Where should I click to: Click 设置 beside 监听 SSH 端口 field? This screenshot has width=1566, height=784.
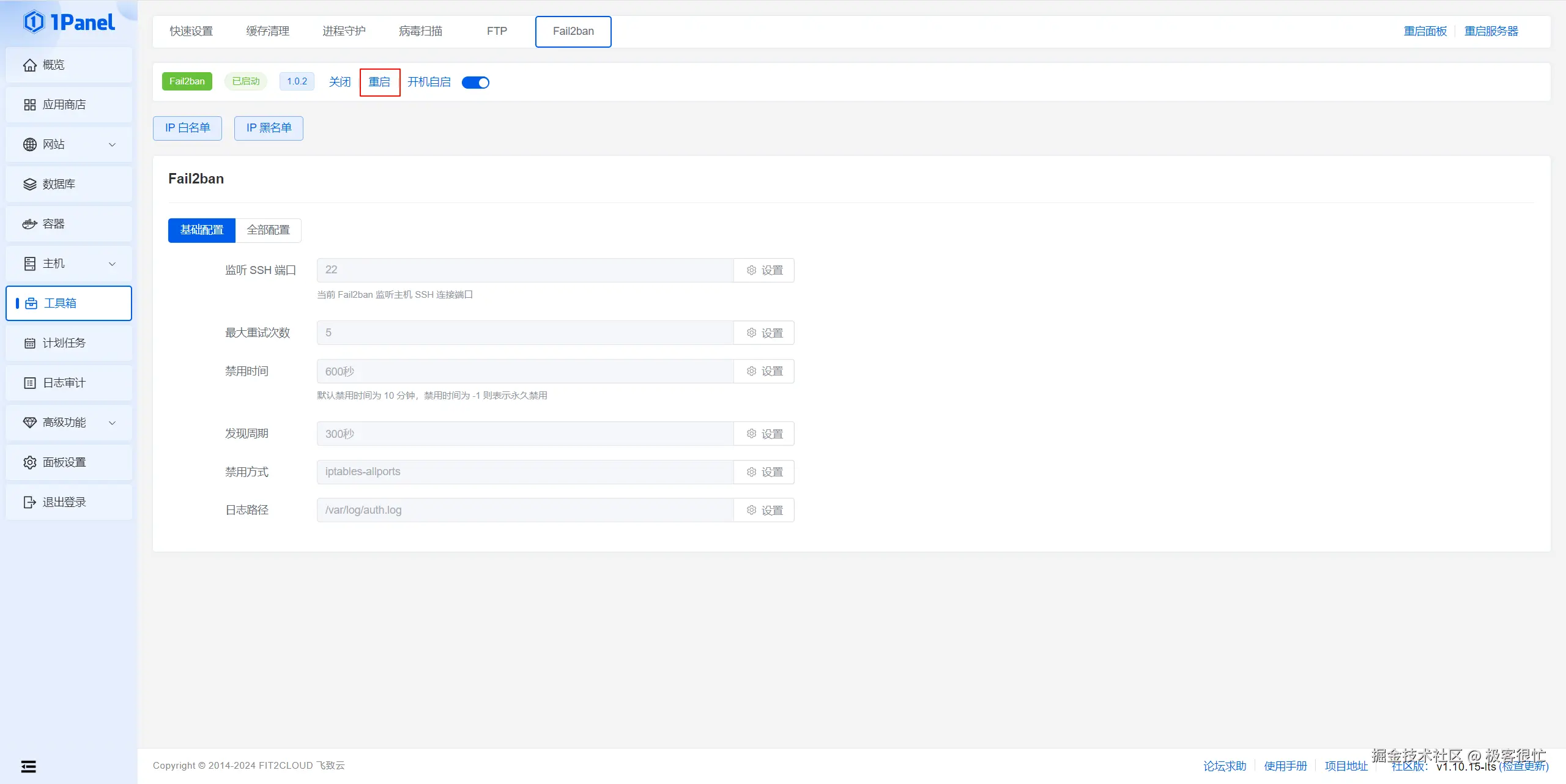point(764,270)
